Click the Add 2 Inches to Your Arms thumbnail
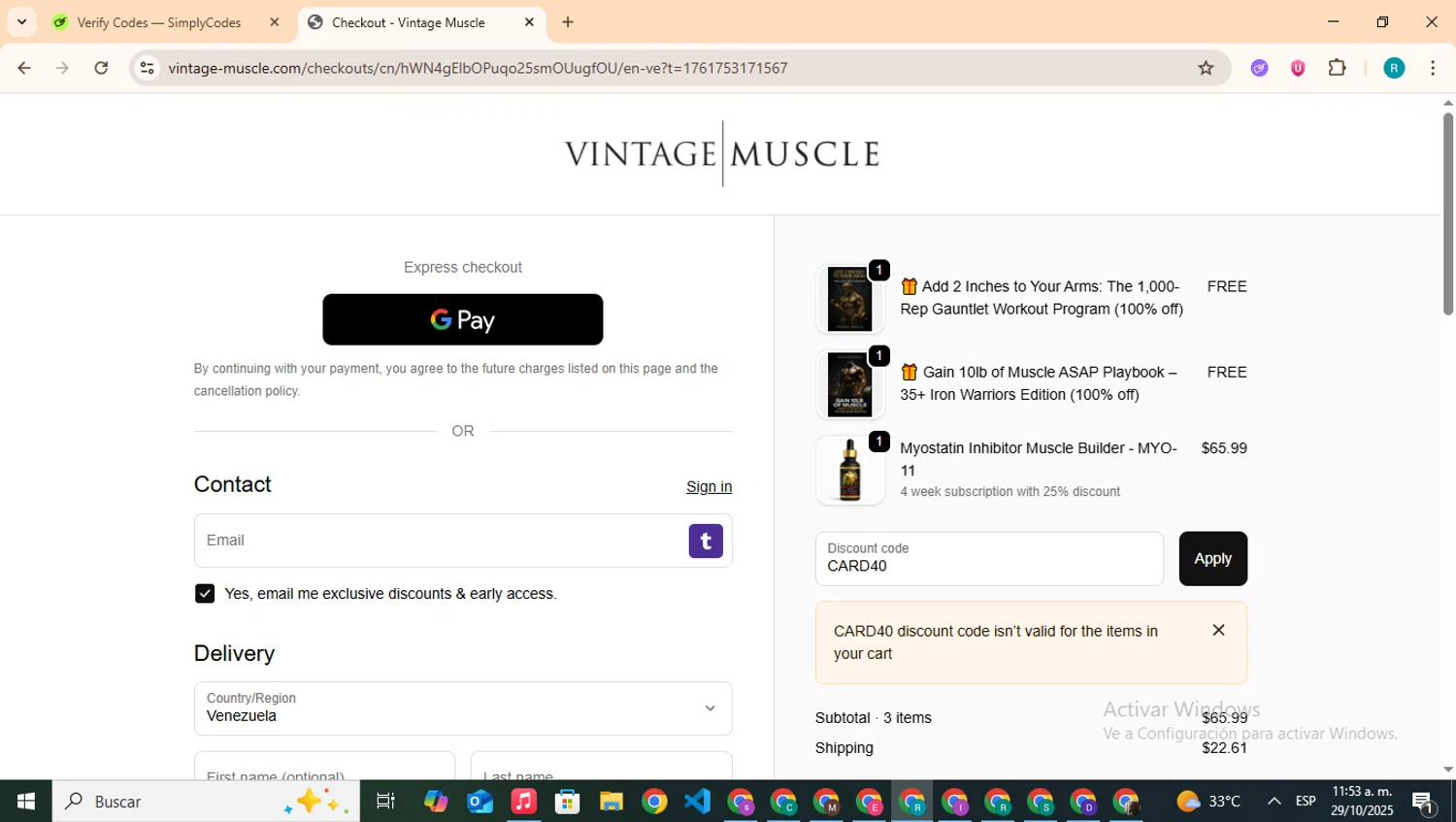Screen dimensions: 1456x822 (x=849, y=299)
